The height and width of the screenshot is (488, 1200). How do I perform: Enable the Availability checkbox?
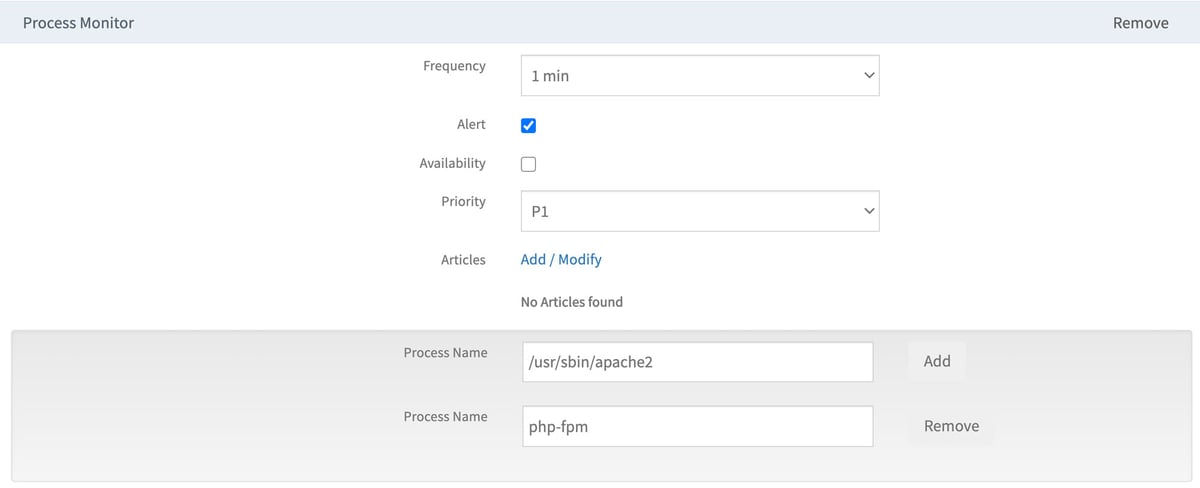tap(529, 164)
